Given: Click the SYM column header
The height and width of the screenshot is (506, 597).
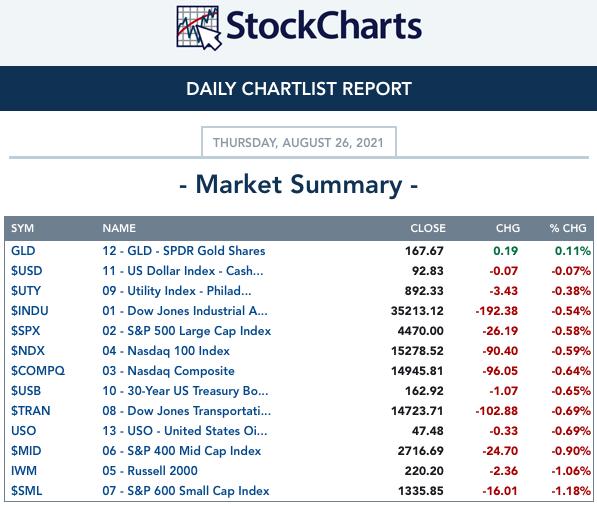Looking at the screenshot, I should (22, 228).
